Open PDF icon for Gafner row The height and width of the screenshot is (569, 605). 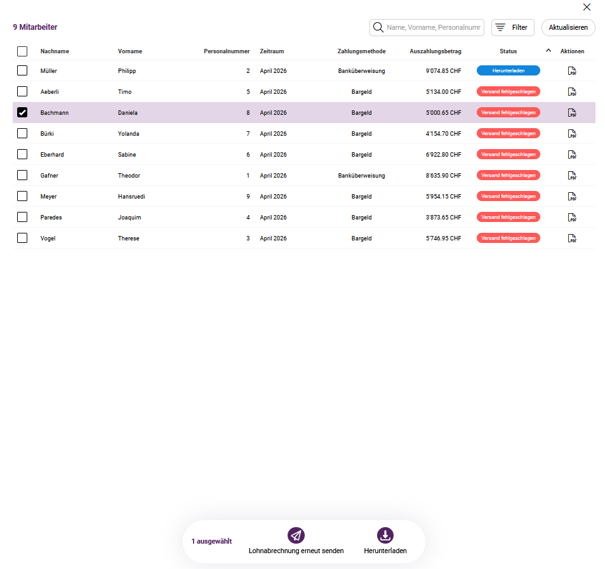click(x=572, y=176)
